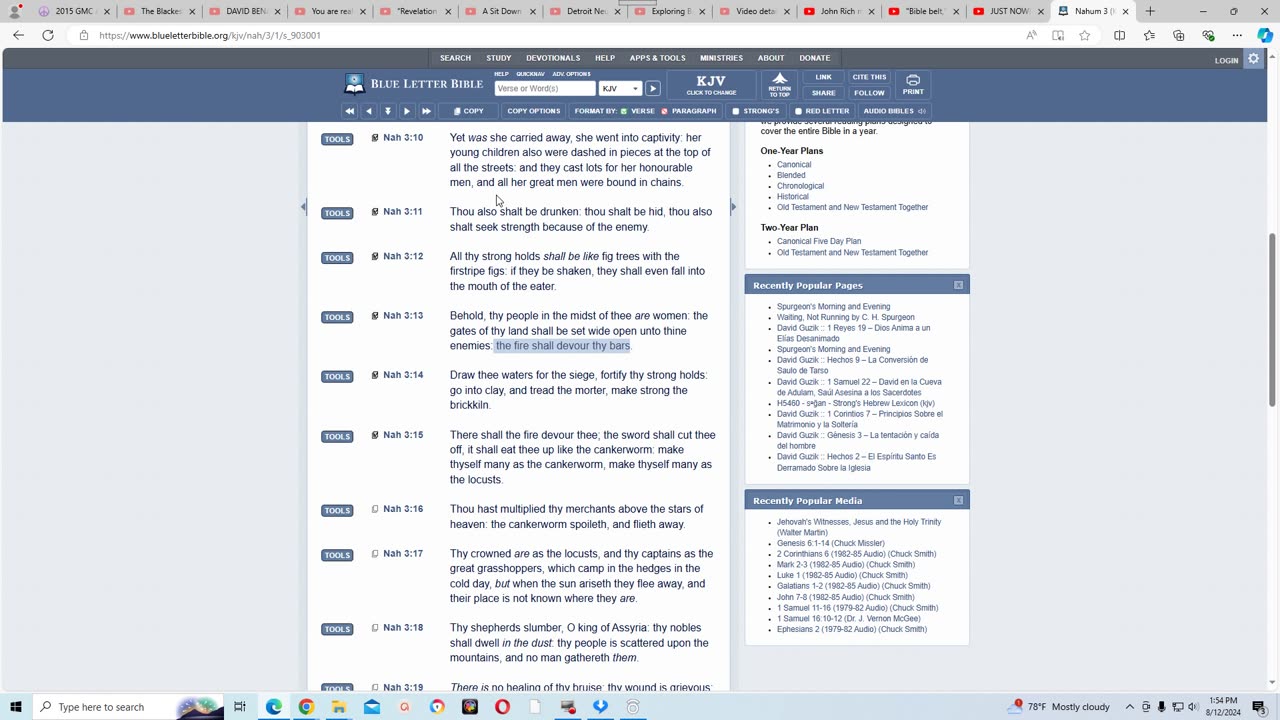Open Tools menu for Nah 3:15
This screenshot has height=720, width=1280.
pos(337,437)
